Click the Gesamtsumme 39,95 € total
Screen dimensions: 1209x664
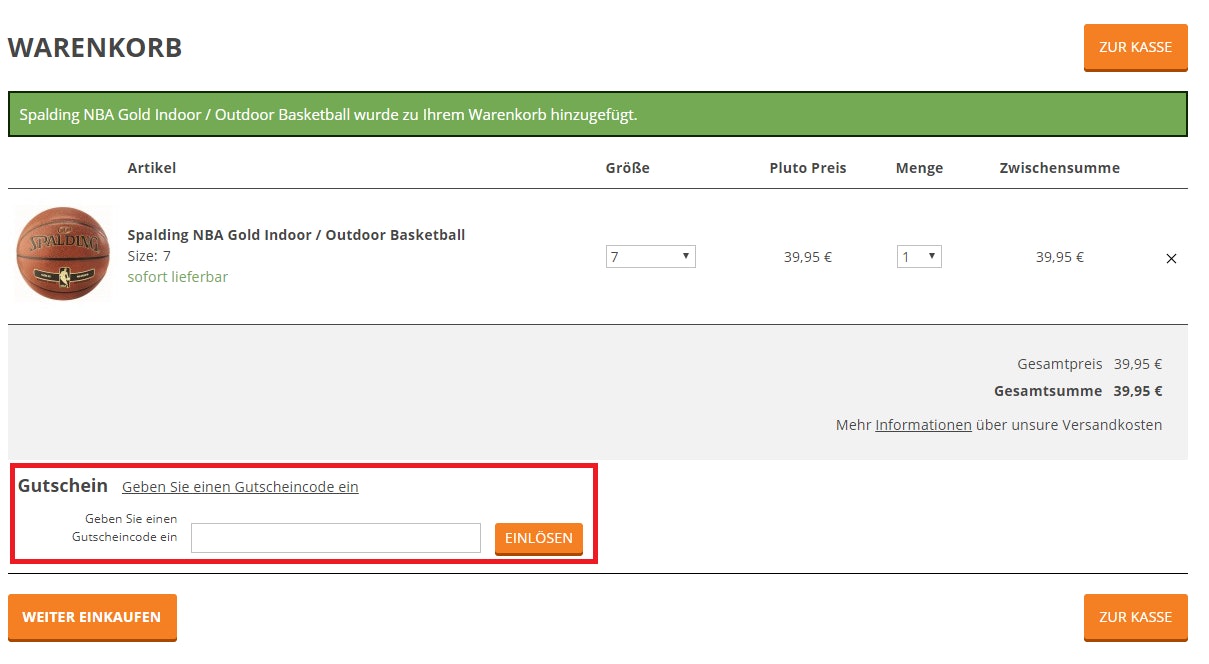(x=1078, y=391)
